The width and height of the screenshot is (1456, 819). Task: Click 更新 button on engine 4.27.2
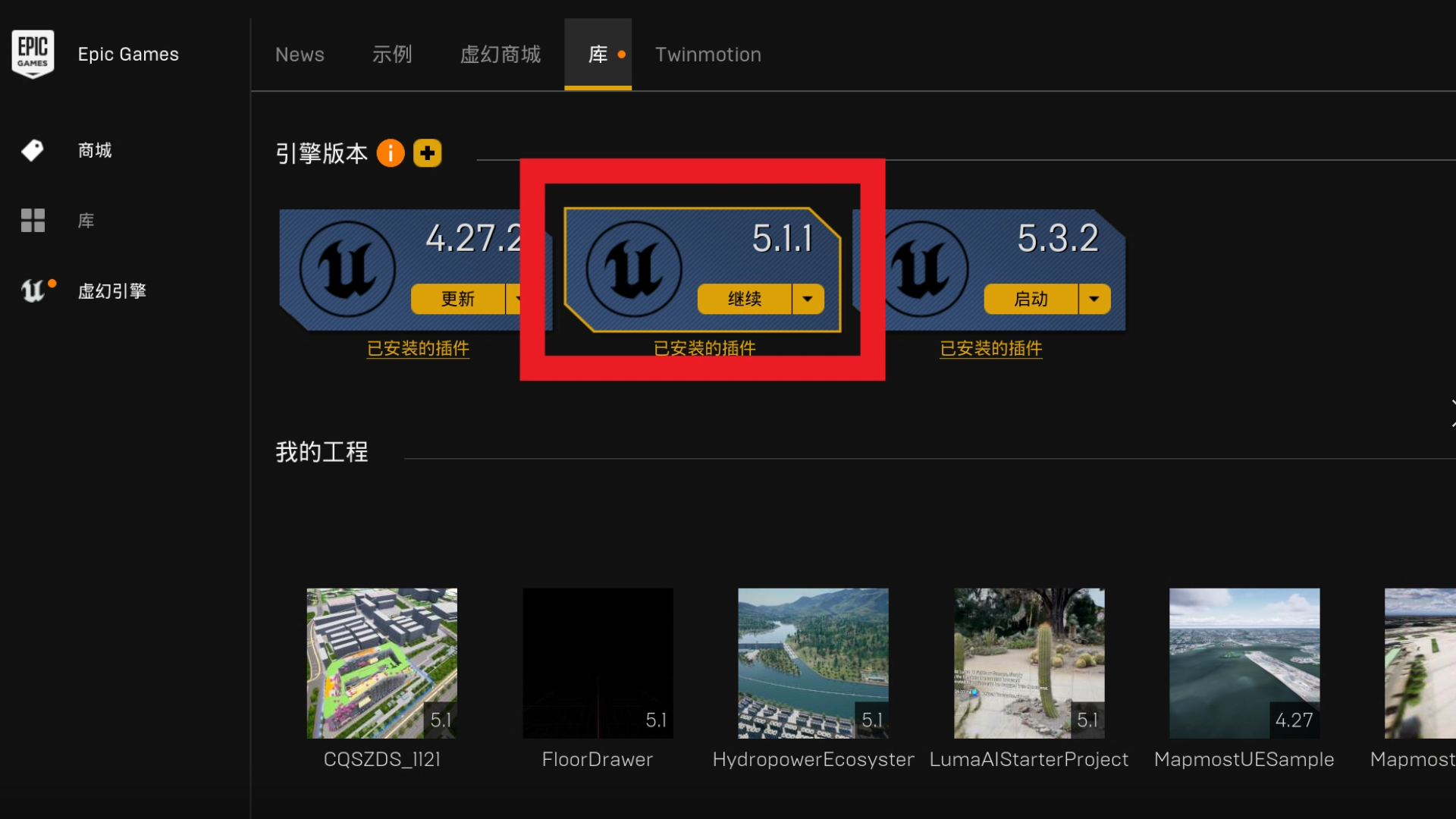tap(458, 299)
